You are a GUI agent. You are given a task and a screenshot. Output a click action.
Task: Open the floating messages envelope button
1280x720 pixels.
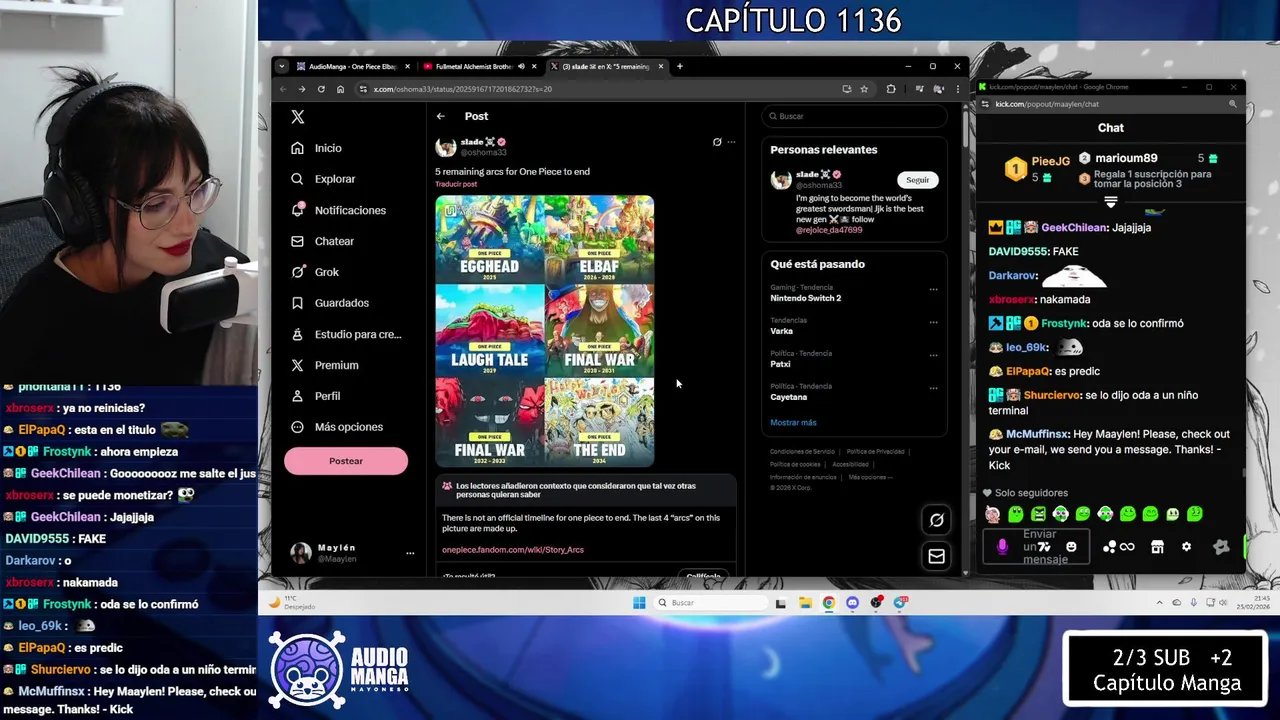pos(936,556)
